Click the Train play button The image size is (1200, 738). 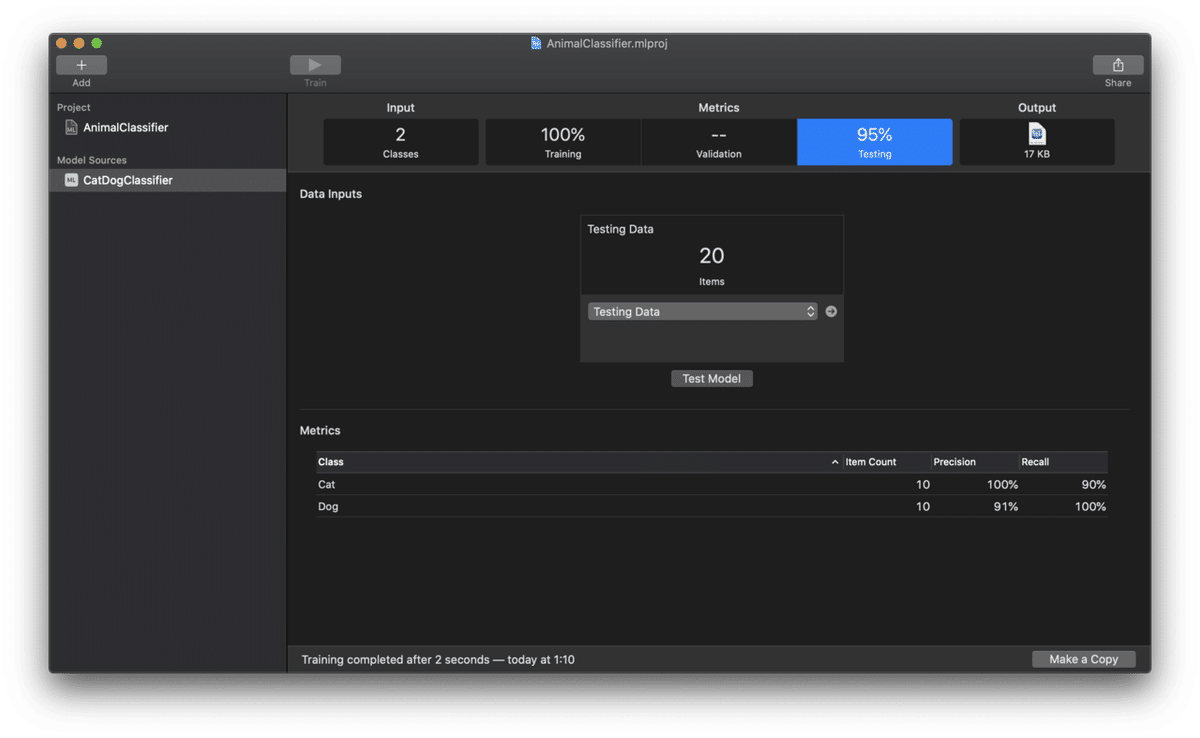[315, 65]
